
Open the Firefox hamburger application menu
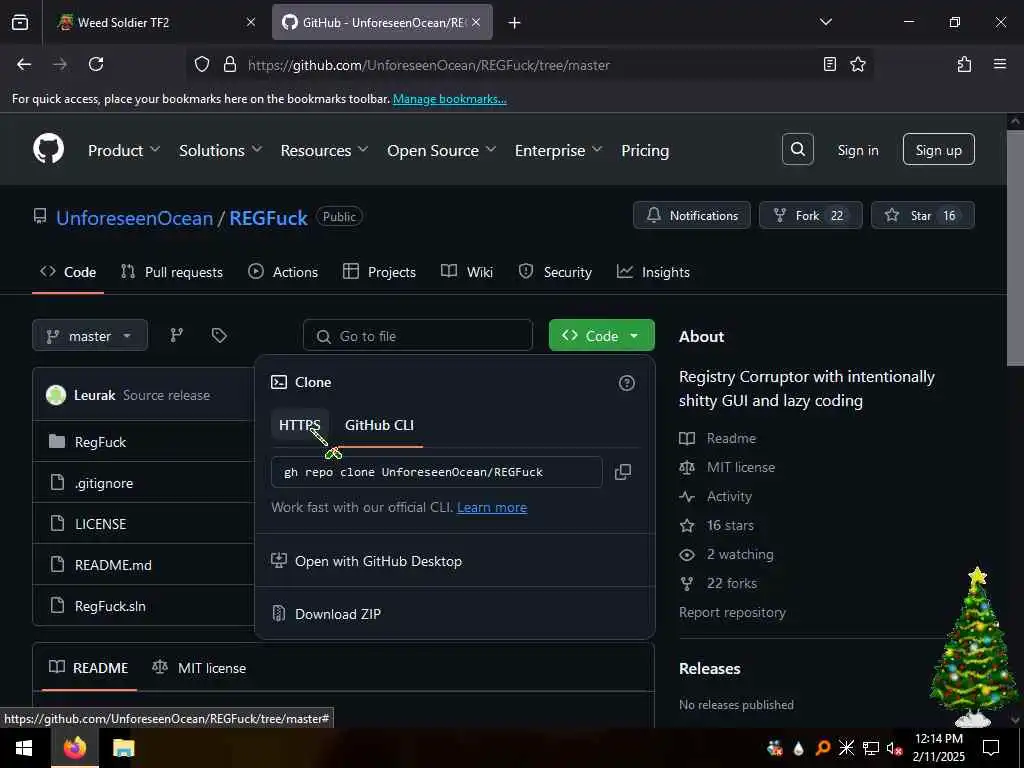pos(999,64)
